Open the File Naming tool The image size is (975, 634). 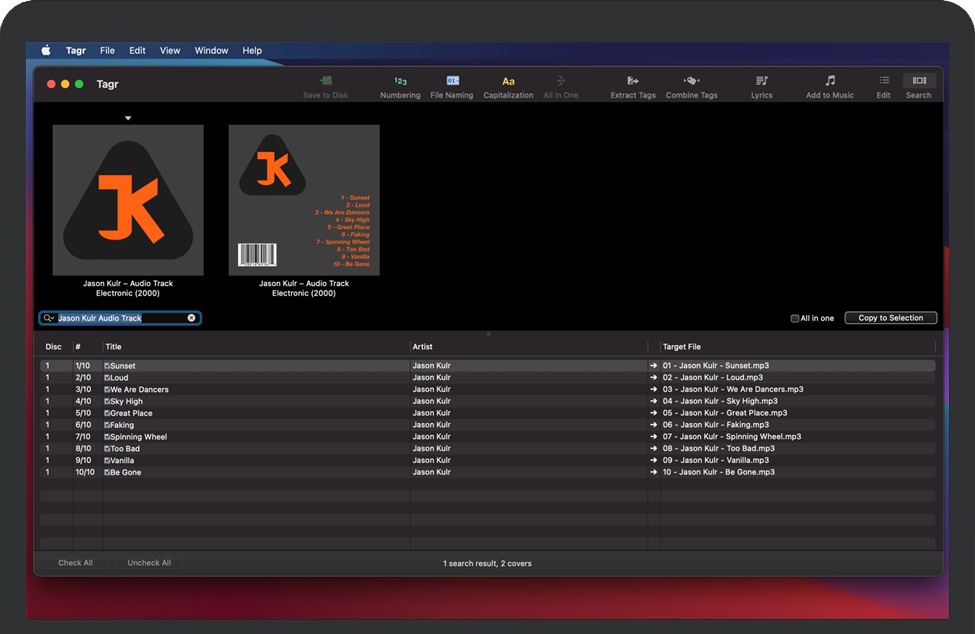pyautogui.click(x=451, y=86)
